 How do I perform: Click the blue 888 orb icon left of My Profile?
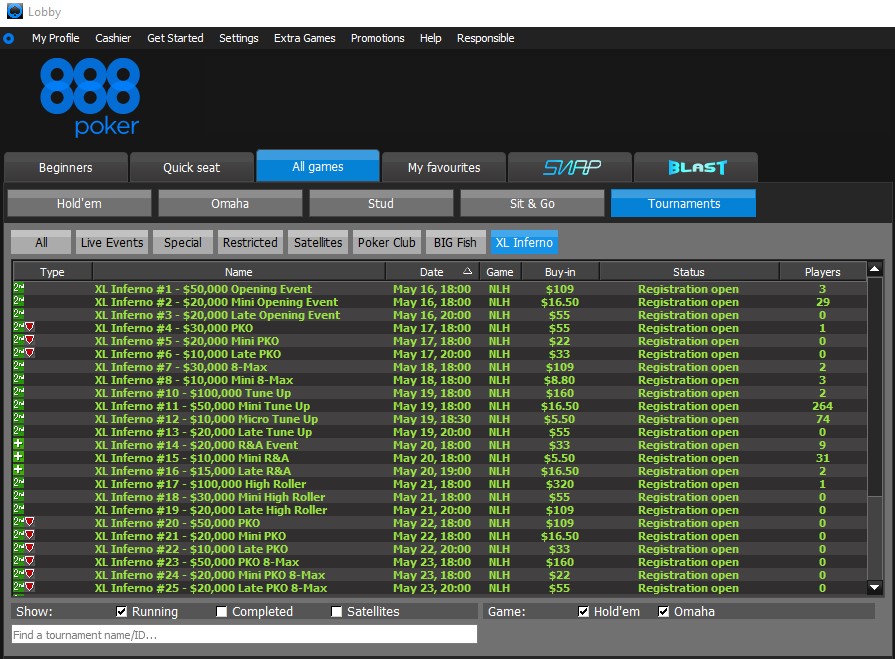pyautogui.click(x=9, y=38)
